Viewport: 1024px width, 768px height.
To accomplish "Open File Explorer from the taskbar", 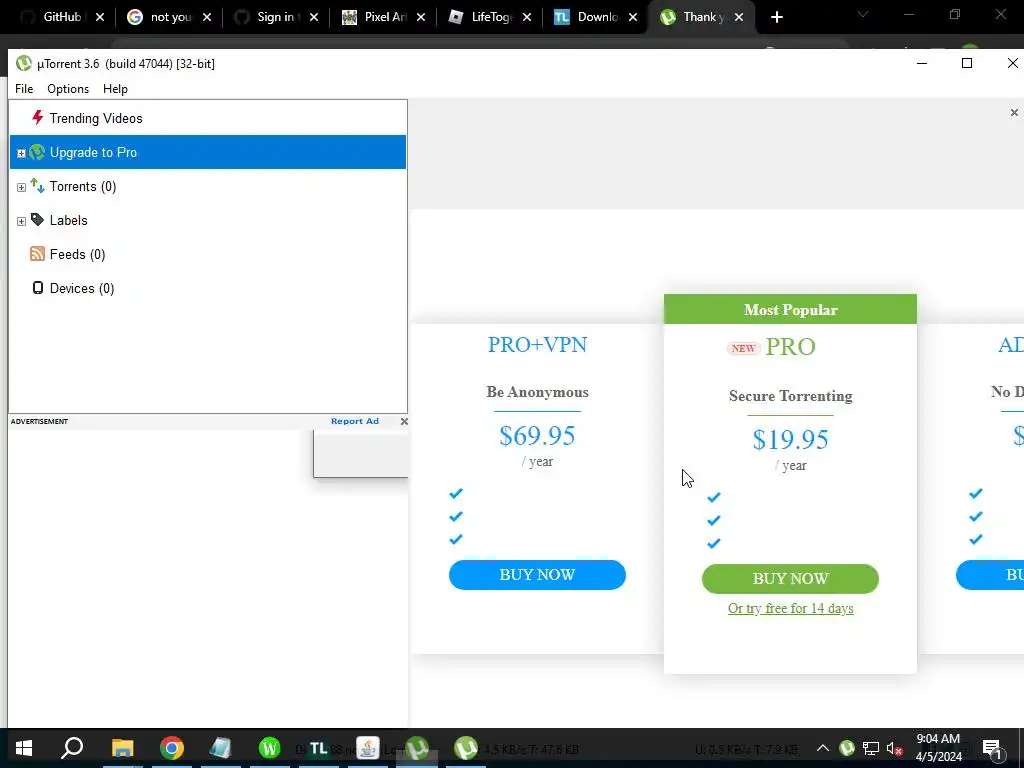I will (122, 748).
